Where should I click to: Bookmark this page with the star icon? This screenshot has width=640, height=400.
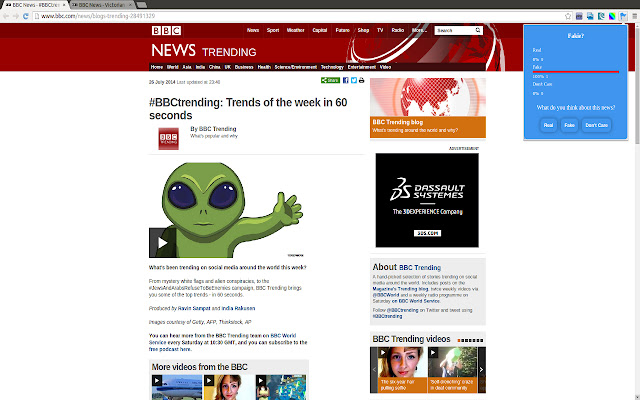click(568, 16)
